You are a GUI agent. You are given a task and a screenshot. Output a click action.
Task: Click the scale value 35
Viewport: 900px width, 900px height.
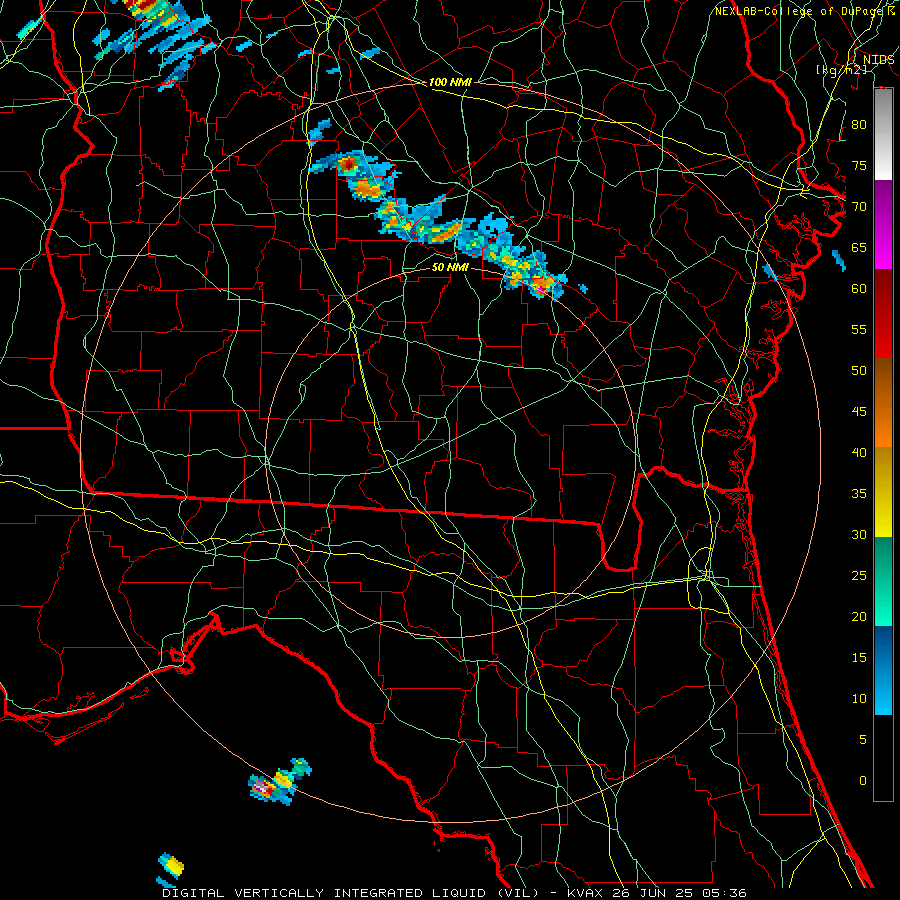pos(859,494)
